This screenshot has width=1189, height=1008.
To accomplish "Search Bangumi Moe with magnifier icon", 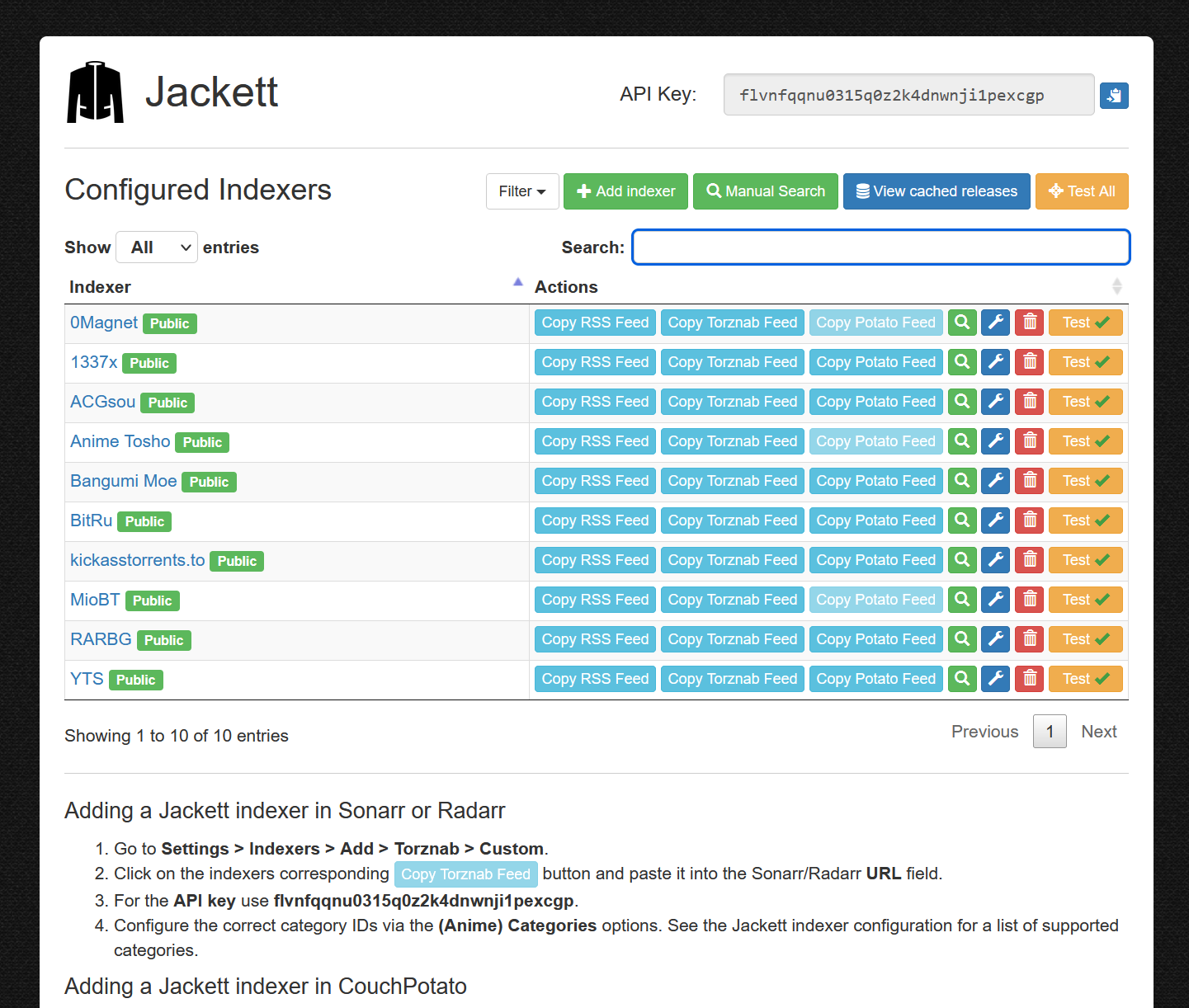I will click(x=962, y=481).
